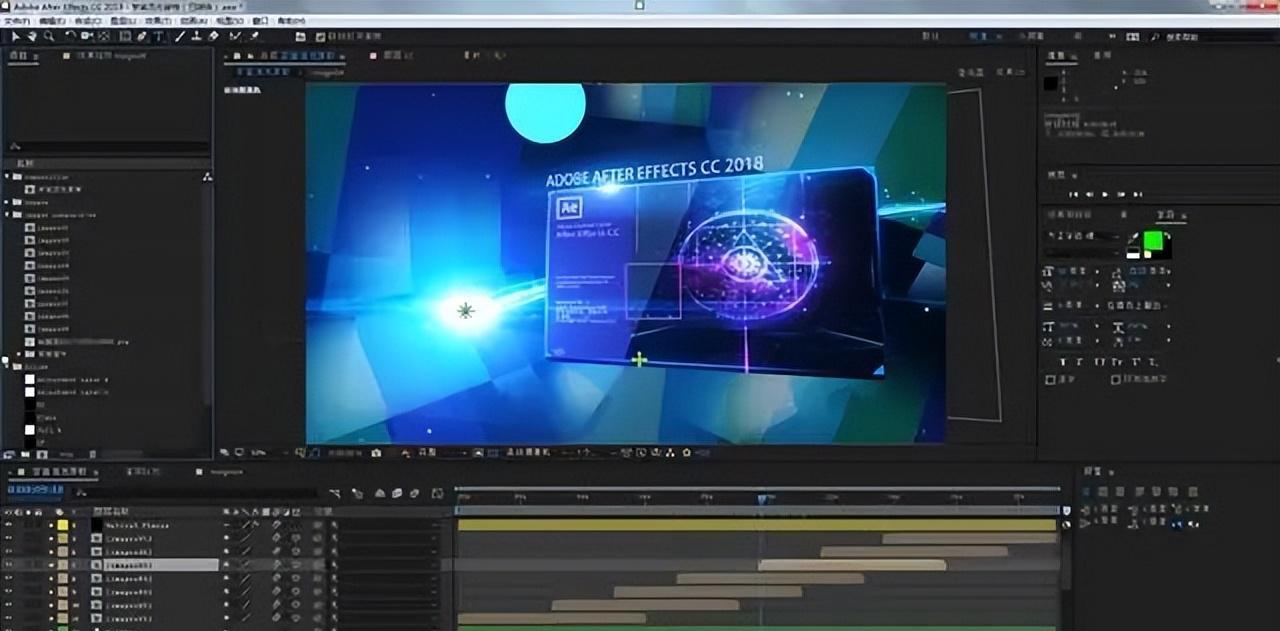Create new folder in Project panel
The image size is (1280, 631).
point(25,455)
